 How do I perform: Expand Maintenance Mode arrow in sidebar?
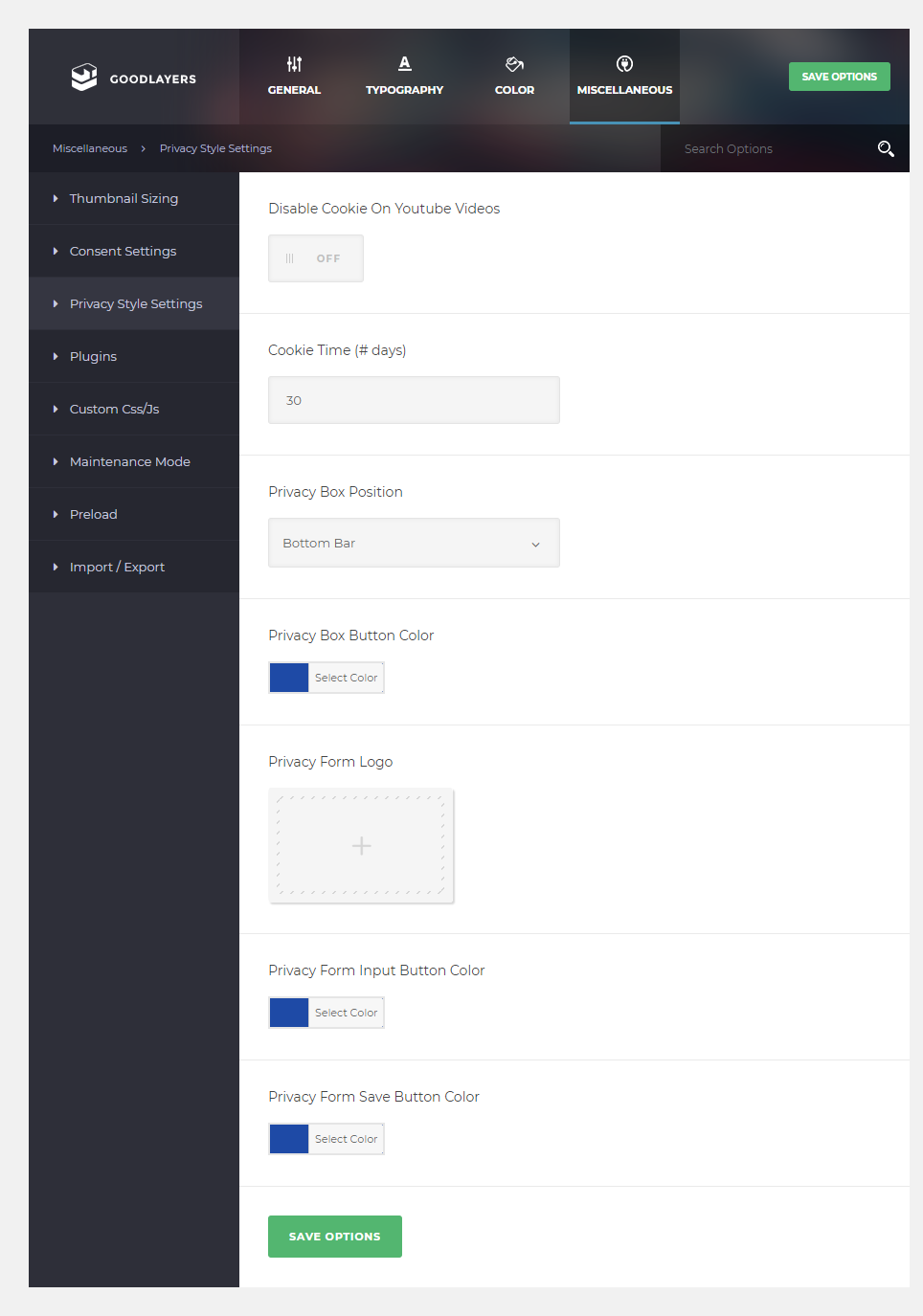(x=56, y=461)
